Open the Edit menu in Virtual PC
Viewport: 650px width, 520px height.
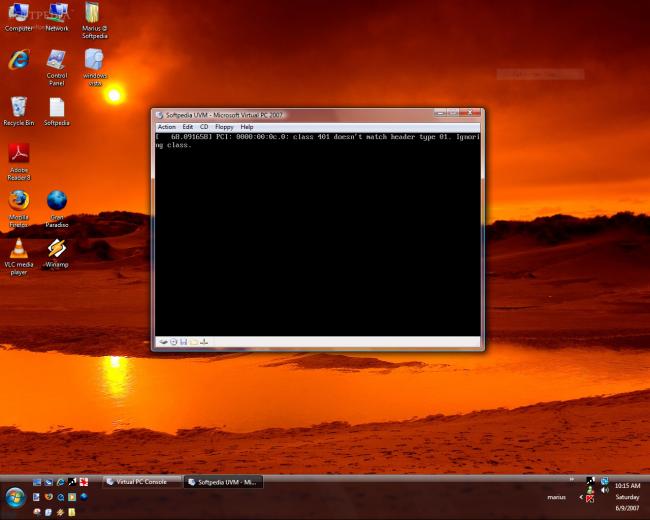[x=188, y=127]
